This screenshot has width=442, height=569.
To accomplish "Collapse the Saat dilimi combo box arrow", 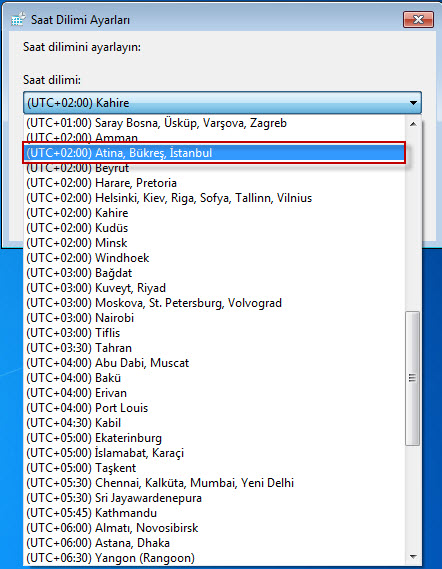I will 413,103.
